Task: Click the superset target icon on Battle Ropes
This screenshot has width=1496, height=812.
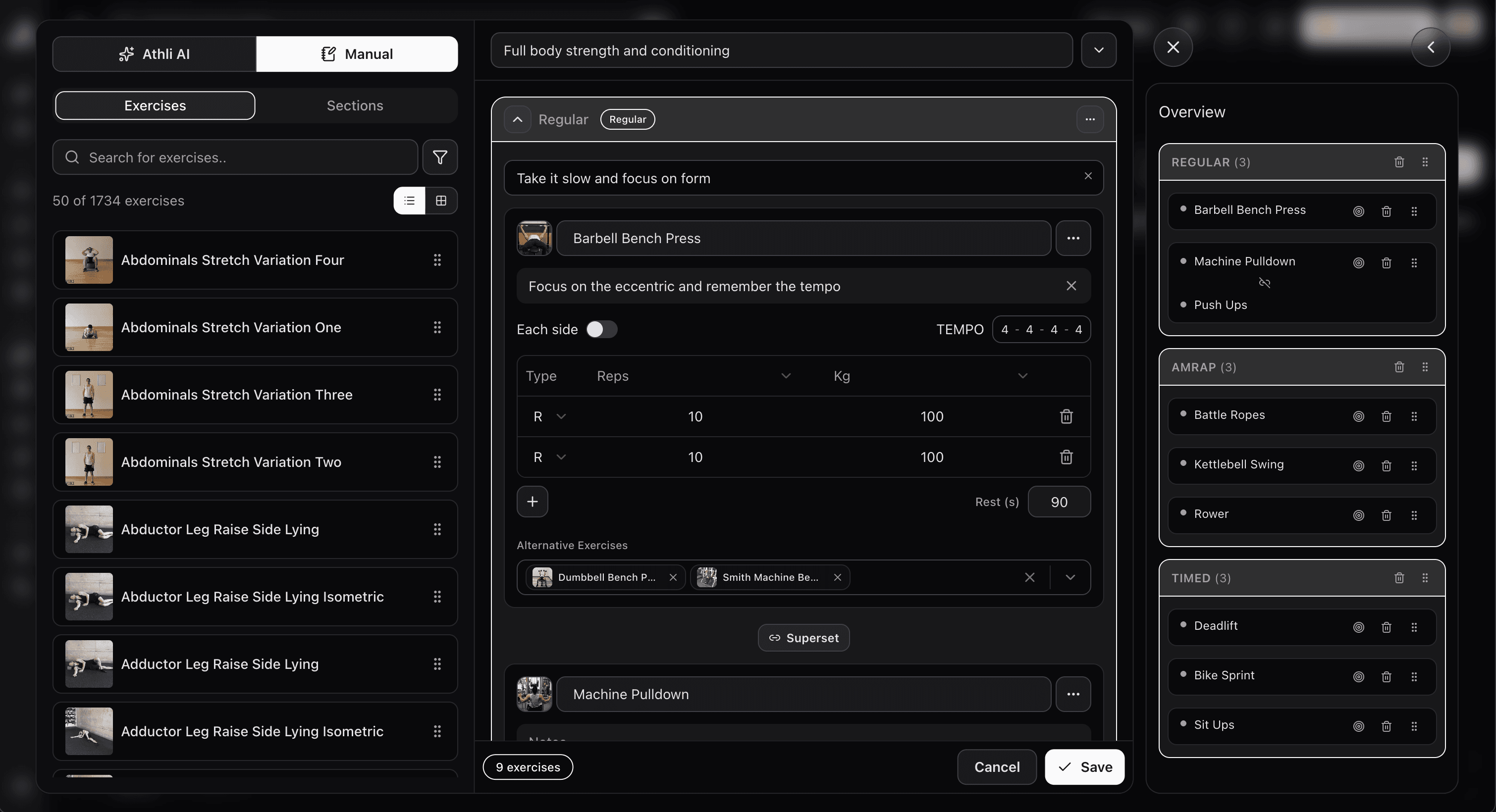Action: (1358, 416)
